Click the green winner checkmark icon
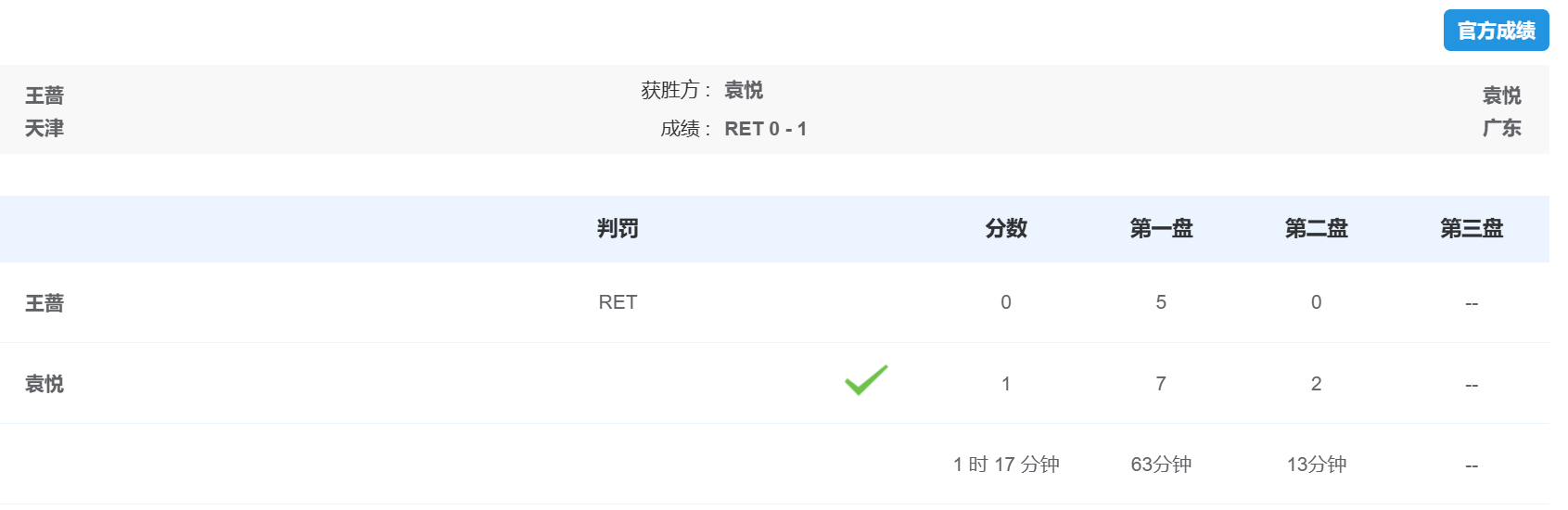 pyautogui.click(x=866, y=380)
